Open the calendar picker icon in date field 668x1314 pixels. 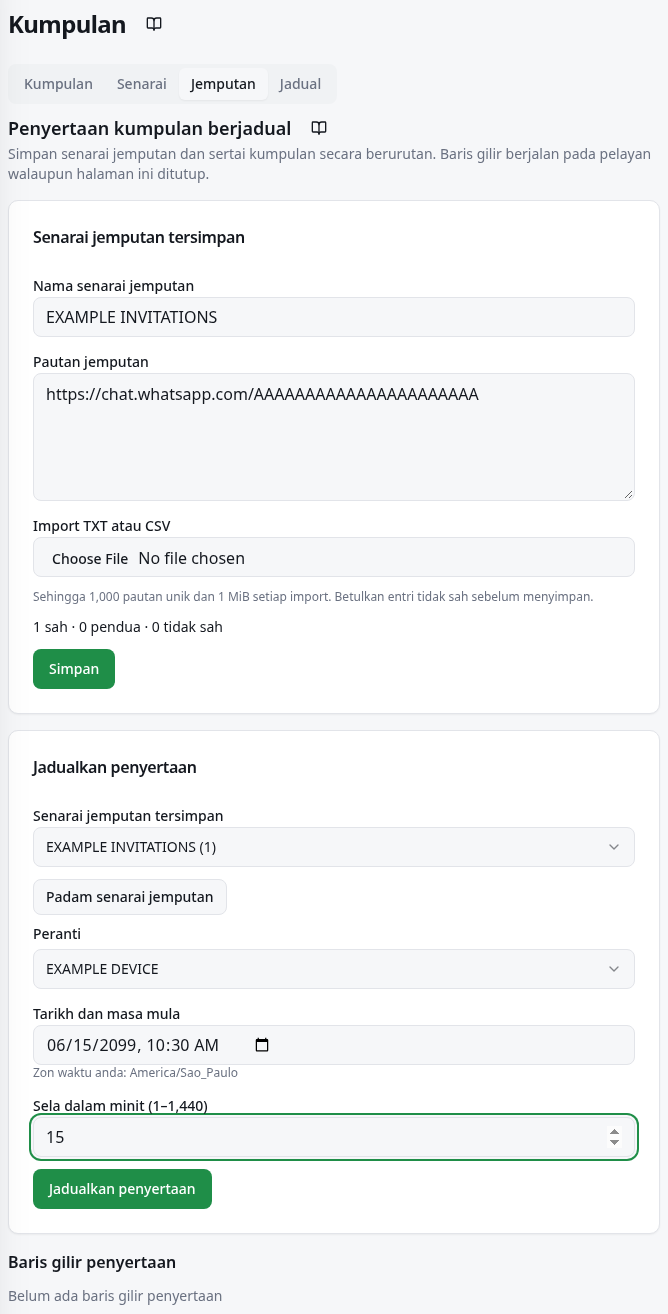262,1045
